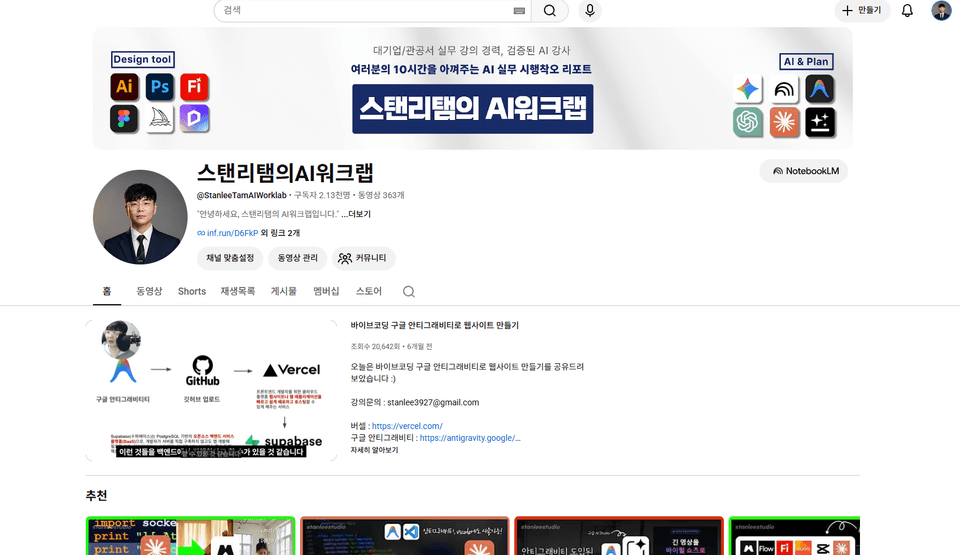This screenshot has height=555, width=960.
Task: Click the NotebookLM arch icon in banner
Action: (x=784, y=89)
